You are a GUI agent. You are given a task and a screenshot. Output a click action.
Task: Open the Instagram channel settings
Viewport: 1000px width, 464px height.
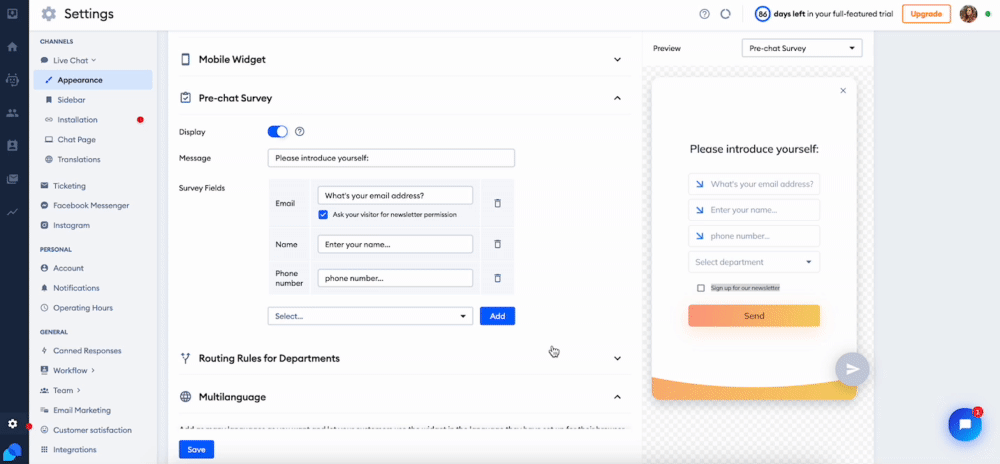(71, 226)
